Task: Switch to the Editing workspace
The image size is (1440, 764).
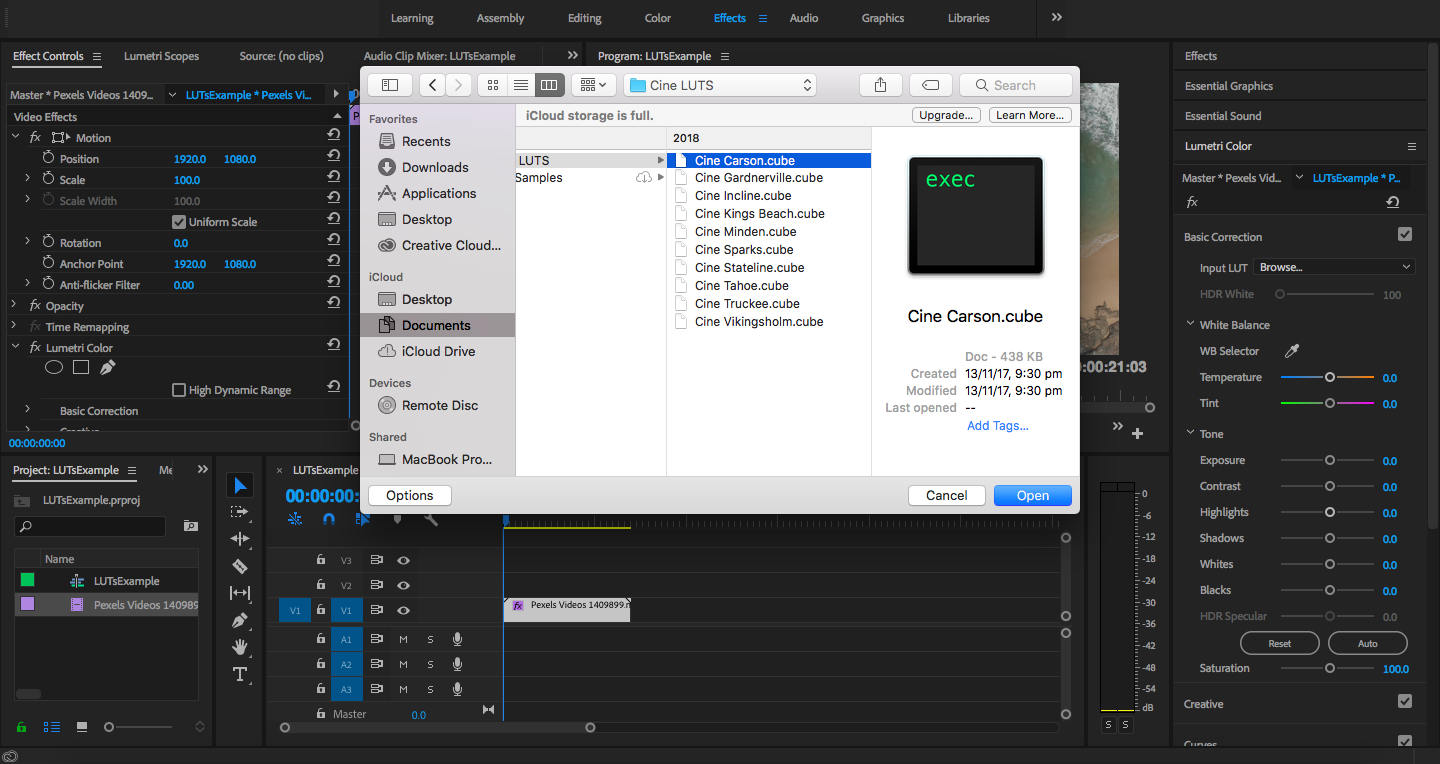Action: pyautogui.click(x=585, y=18)
